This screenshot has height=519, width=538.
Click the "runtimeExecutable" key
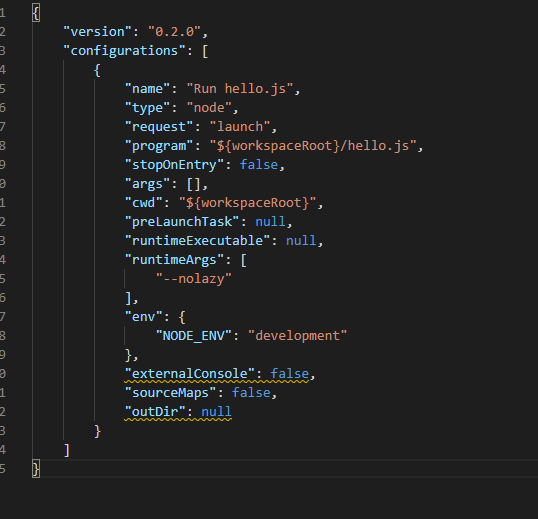197,241
